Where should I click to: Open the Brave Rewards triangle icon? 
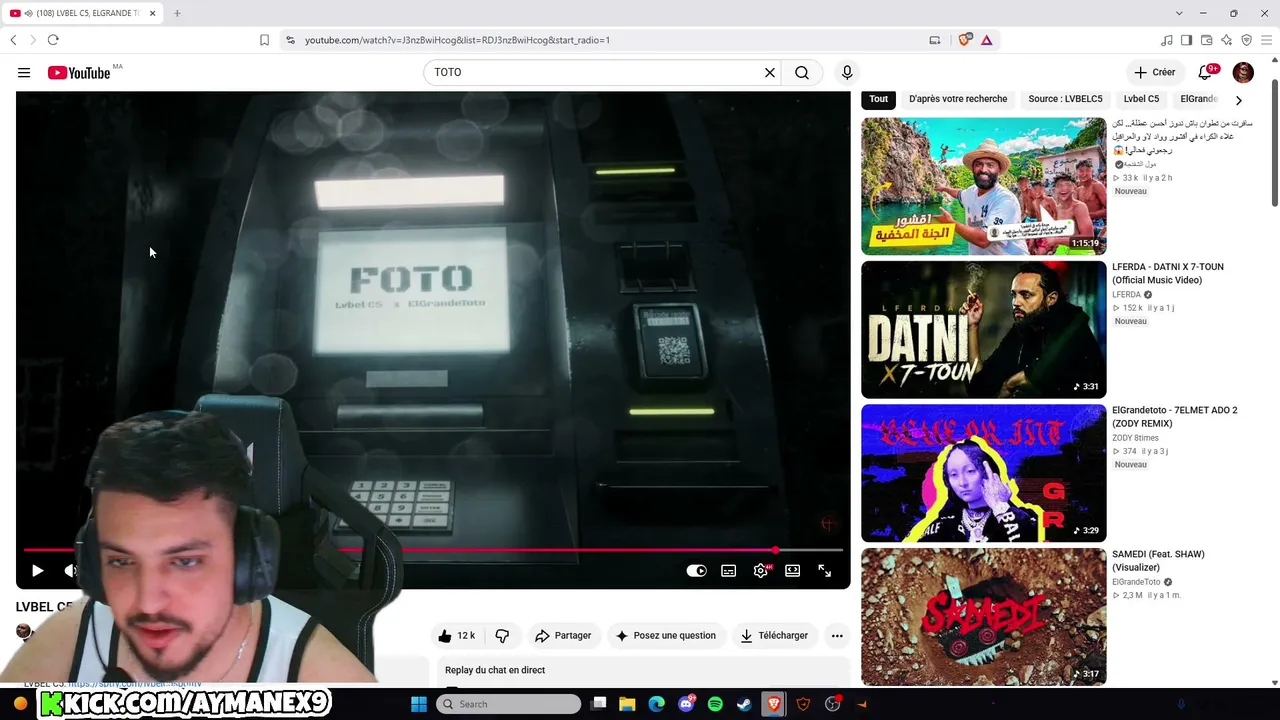(x=987, y=40)
